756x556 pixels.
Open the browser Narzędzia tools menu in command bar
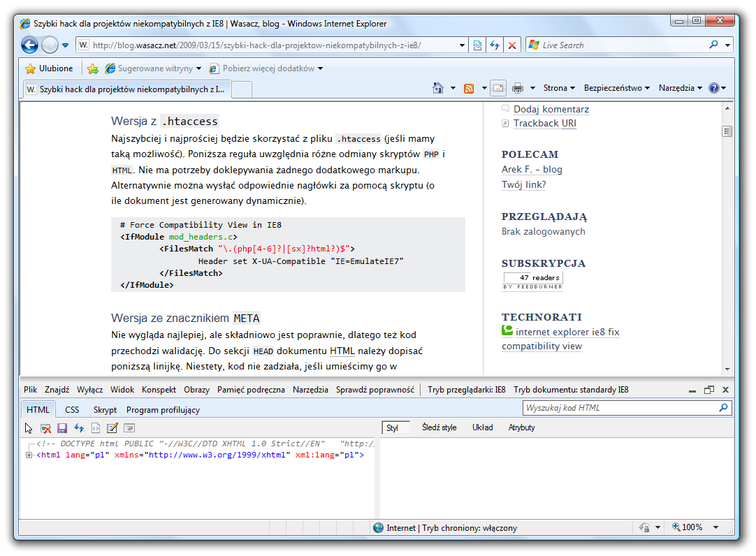(680, 88)
